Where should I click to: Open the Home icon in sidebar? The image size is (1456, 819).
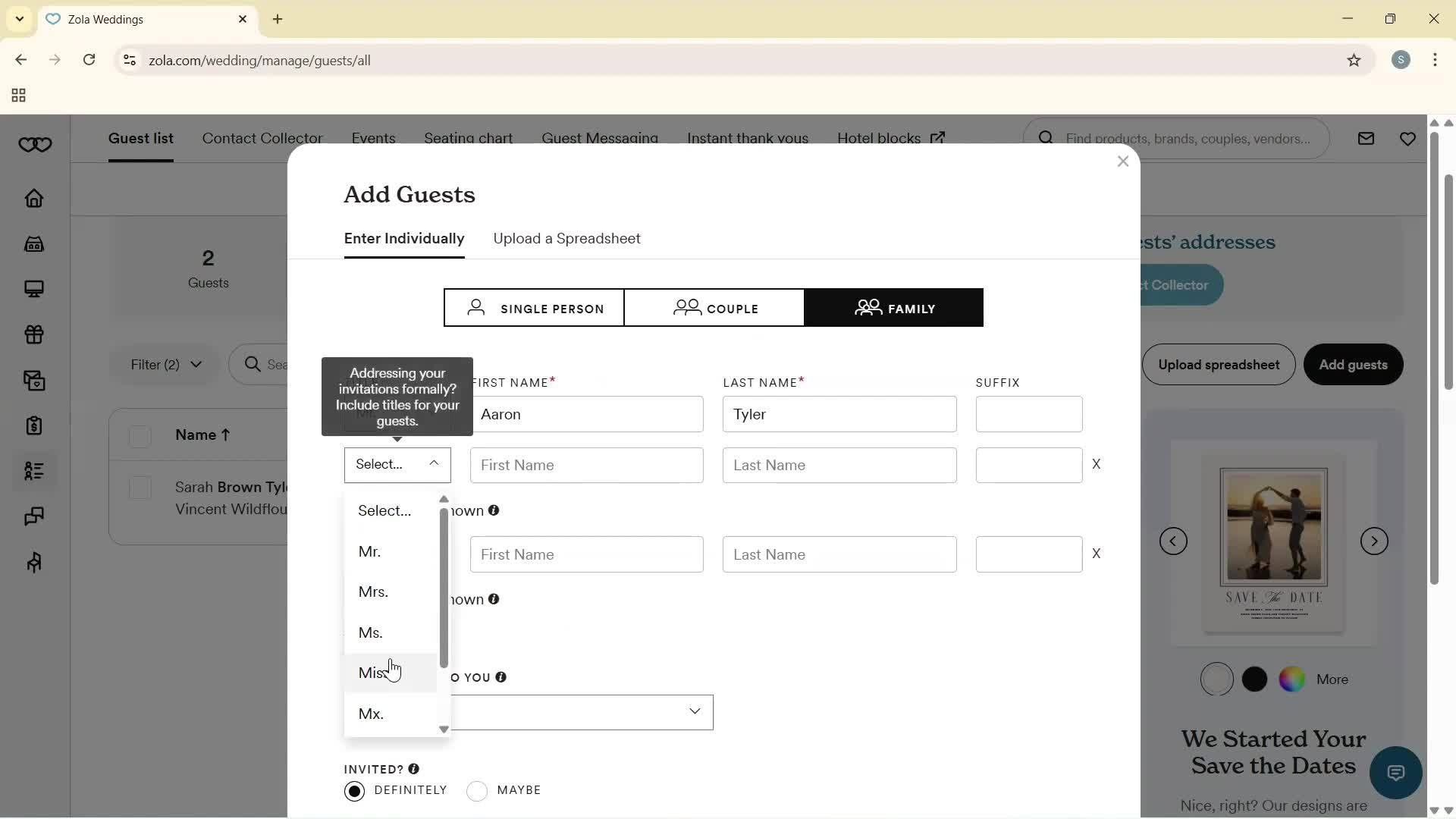tap(35, 199)
